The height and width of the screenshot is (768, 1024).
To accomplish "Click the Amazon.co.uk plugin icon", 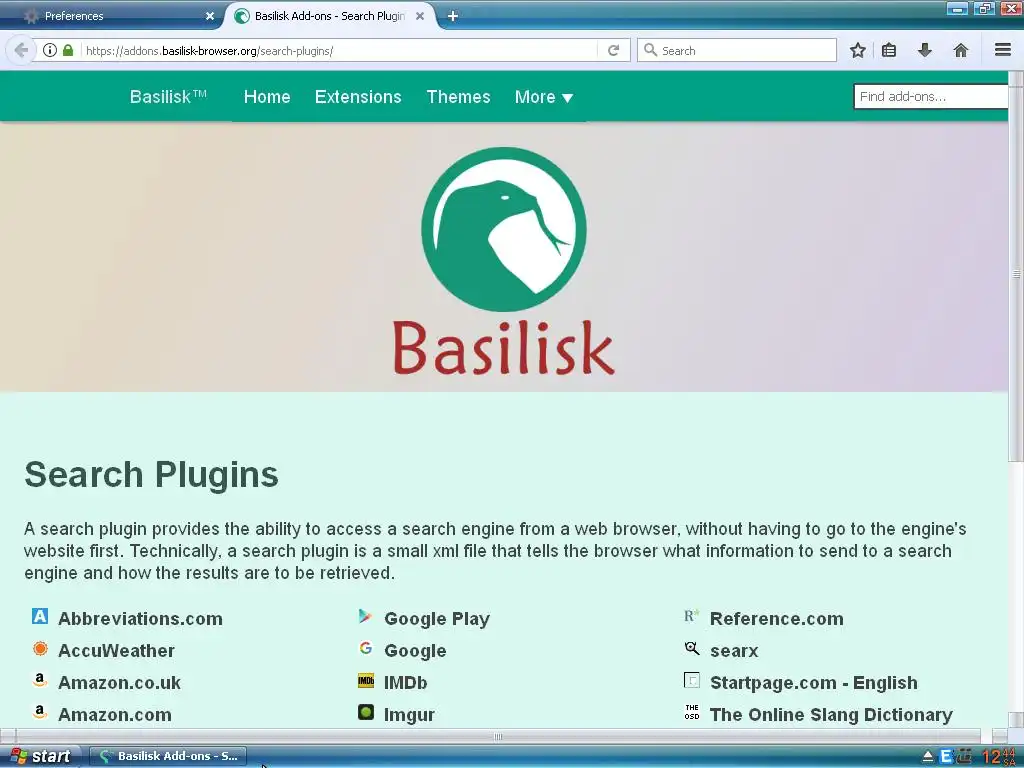I will pos(40,680).
